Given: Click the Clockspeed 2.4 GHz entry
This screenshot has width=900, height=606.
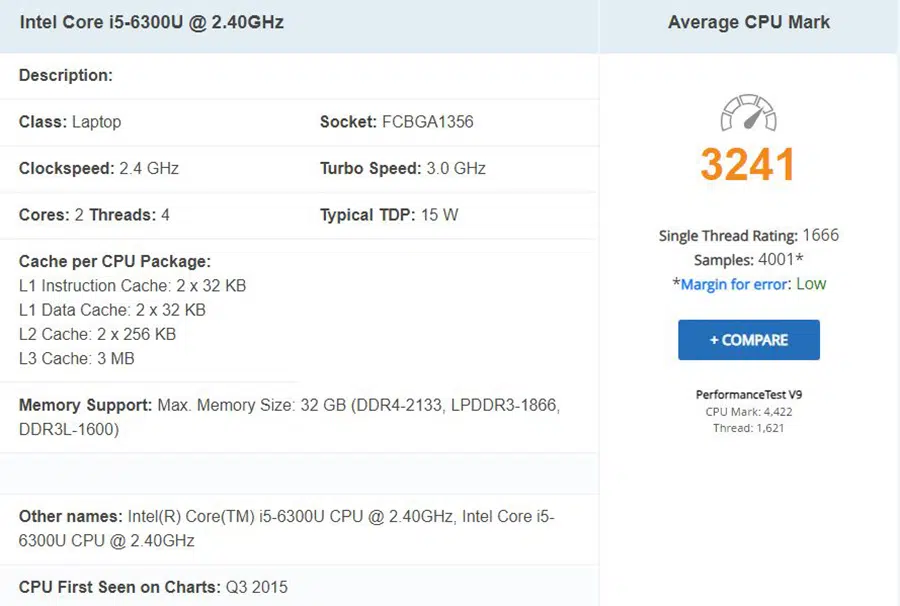Looking at the screenshot, I should [x=99, y=168].
